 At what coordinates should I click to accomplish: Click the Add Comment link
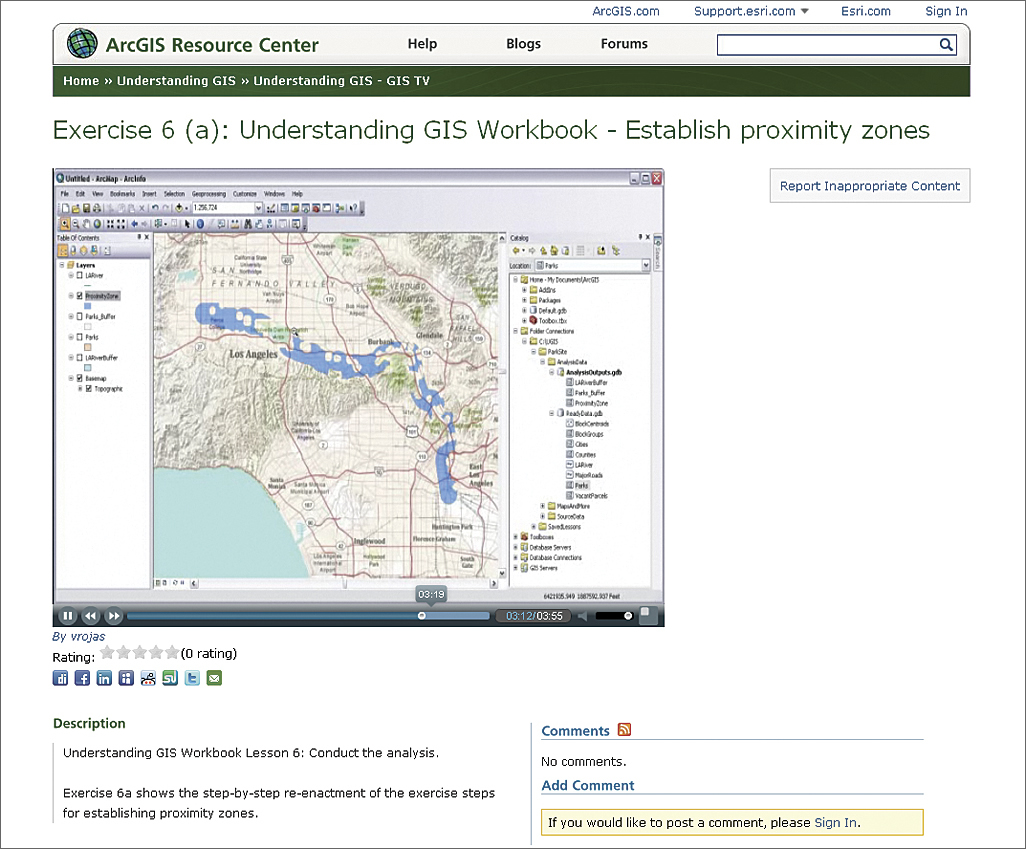click(x=588, y=786)
